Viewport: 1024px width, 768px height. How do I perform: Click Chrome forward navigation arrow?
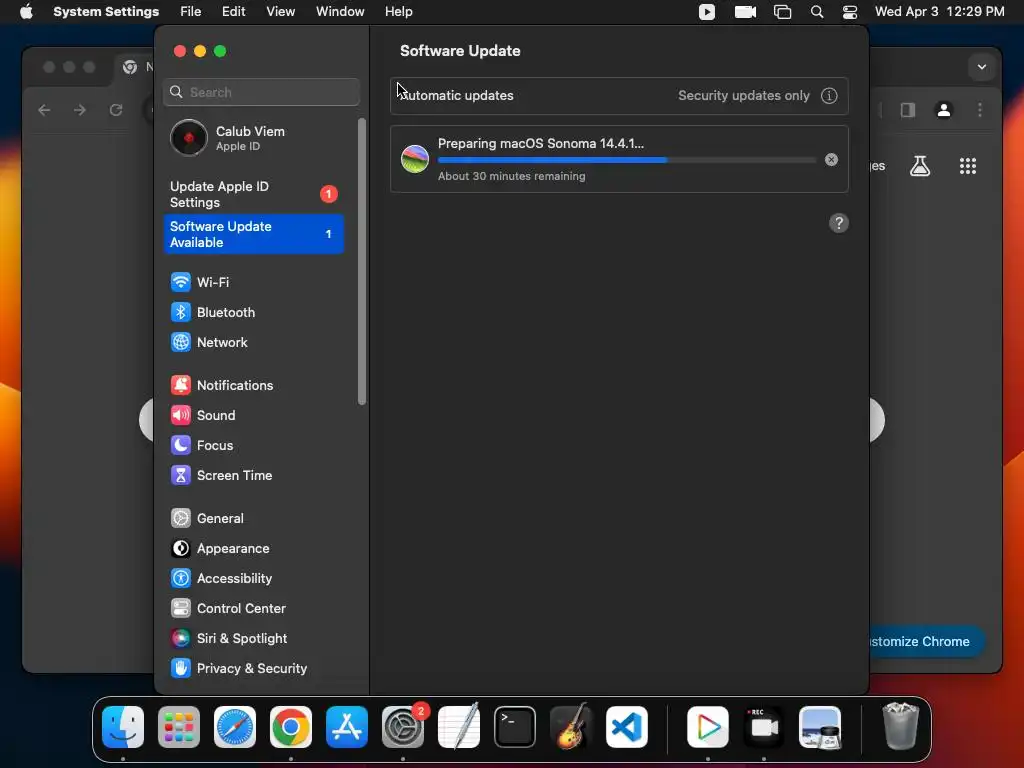coord(80,110)
